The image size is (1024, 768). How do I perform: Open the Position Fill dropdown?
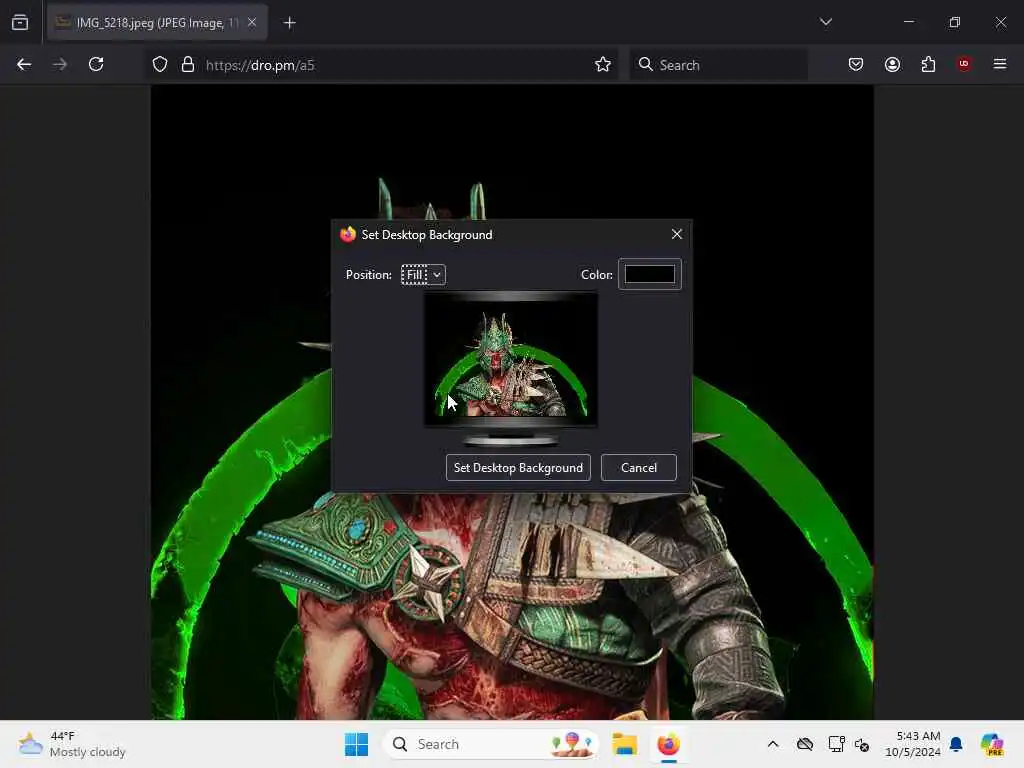[423, 275]
